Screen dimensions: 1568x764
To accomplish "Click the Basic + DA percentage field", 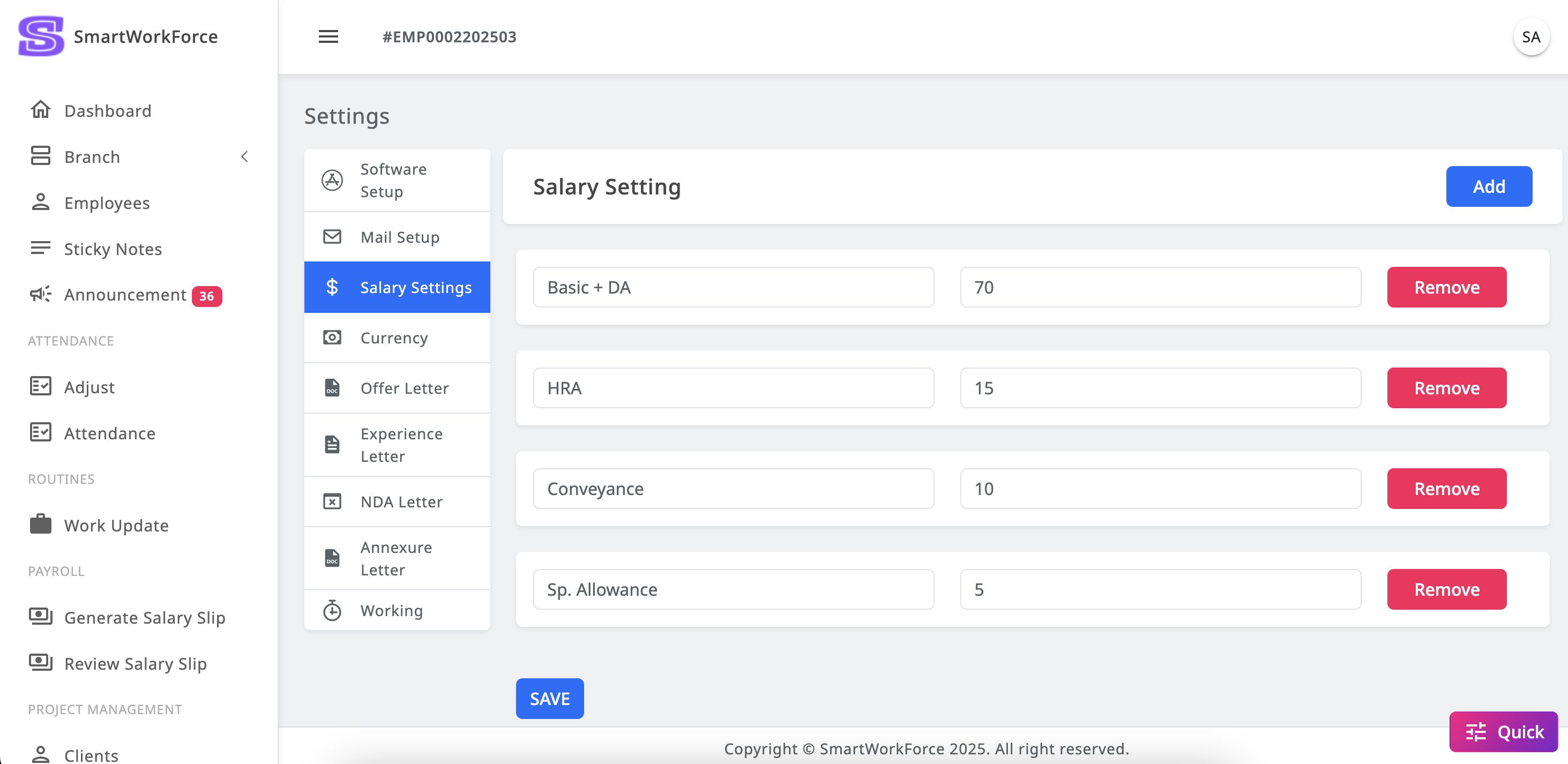I will [1160, 287].
